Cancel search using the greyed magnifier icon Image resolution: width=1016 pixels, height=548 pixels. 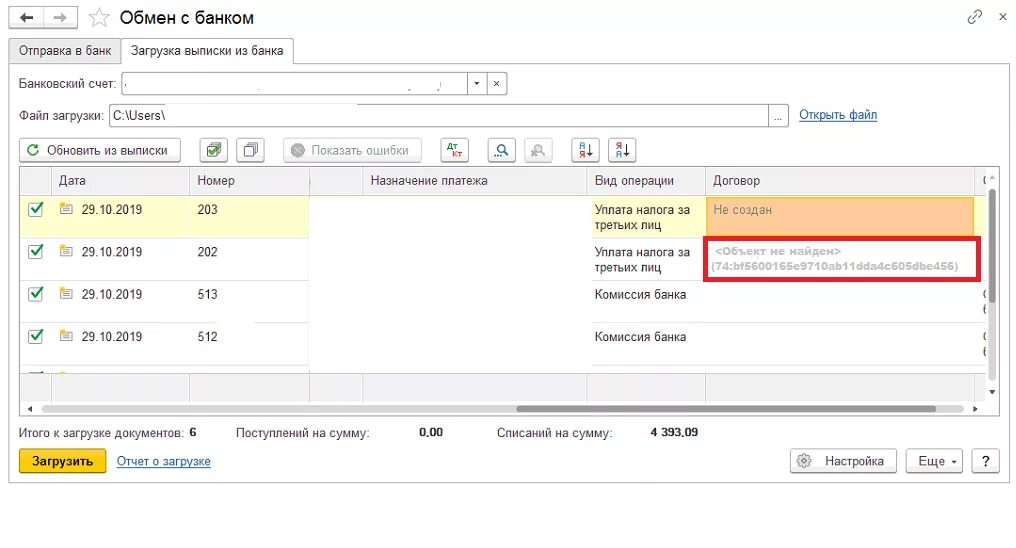(x=537, y=150)
